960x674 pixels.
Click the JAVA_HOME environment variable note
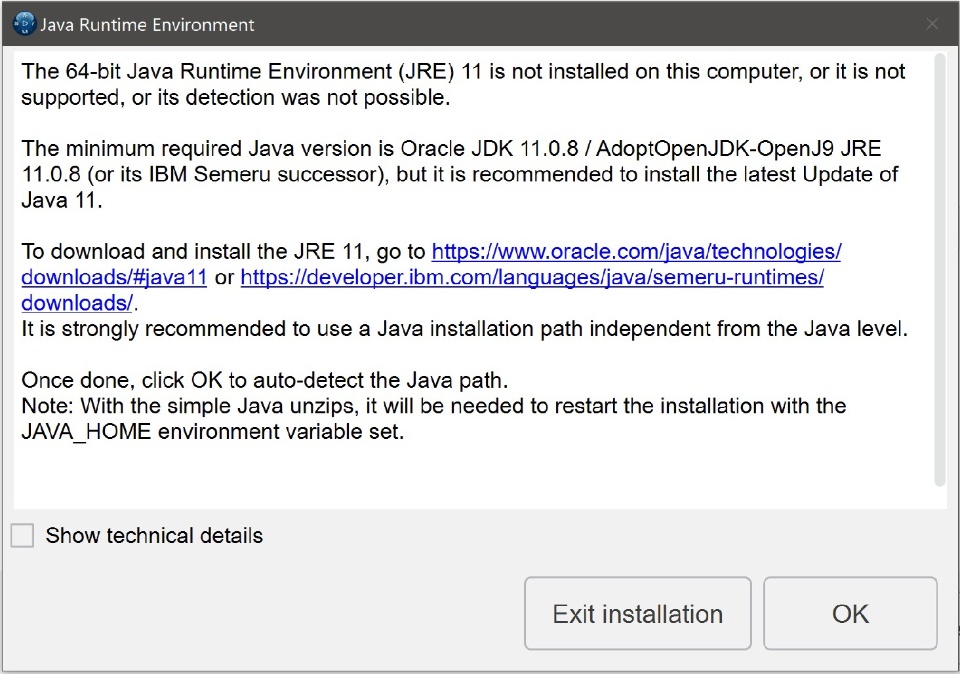coord(212,433)
